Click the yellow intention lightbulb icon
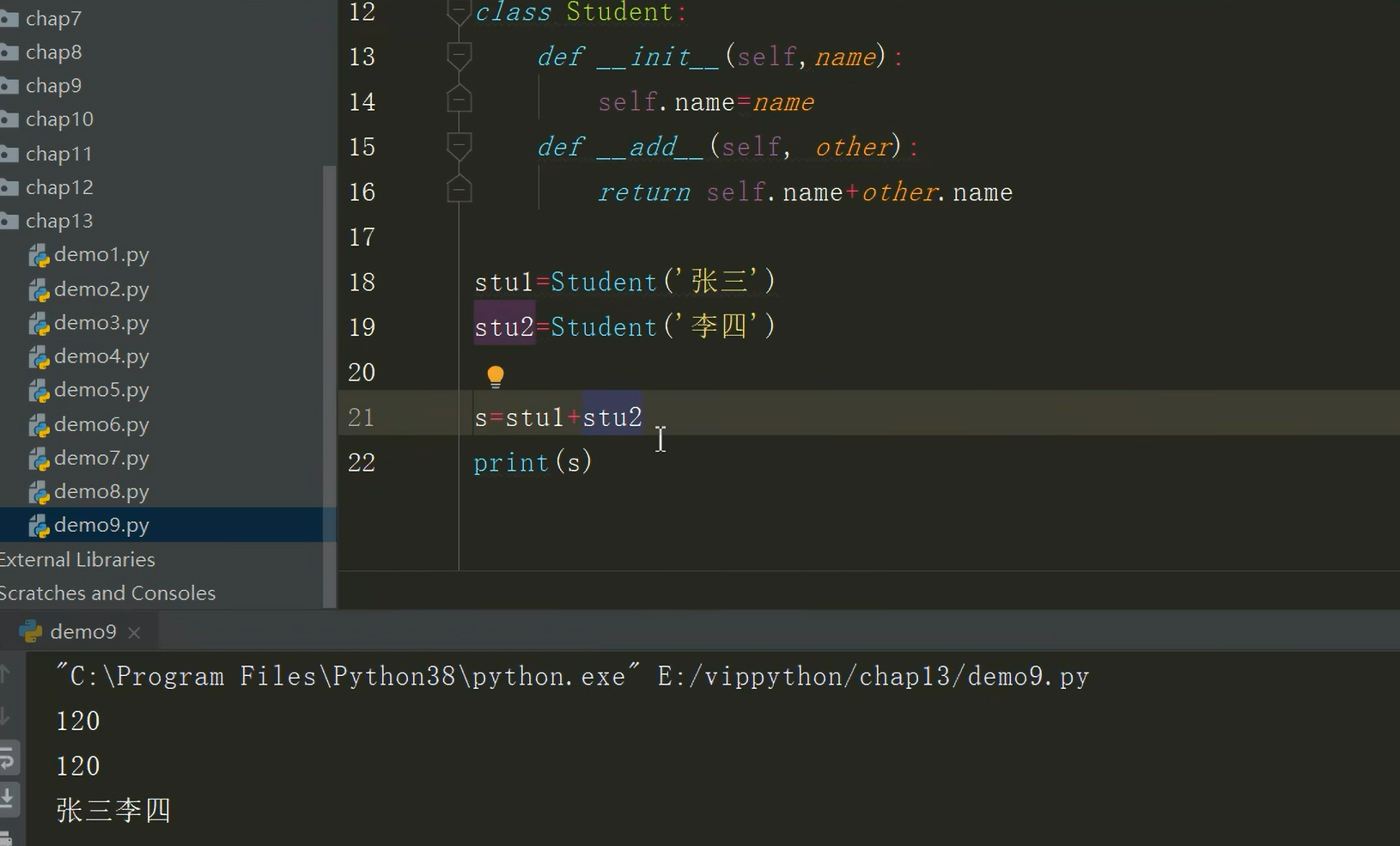 point(496,376)
